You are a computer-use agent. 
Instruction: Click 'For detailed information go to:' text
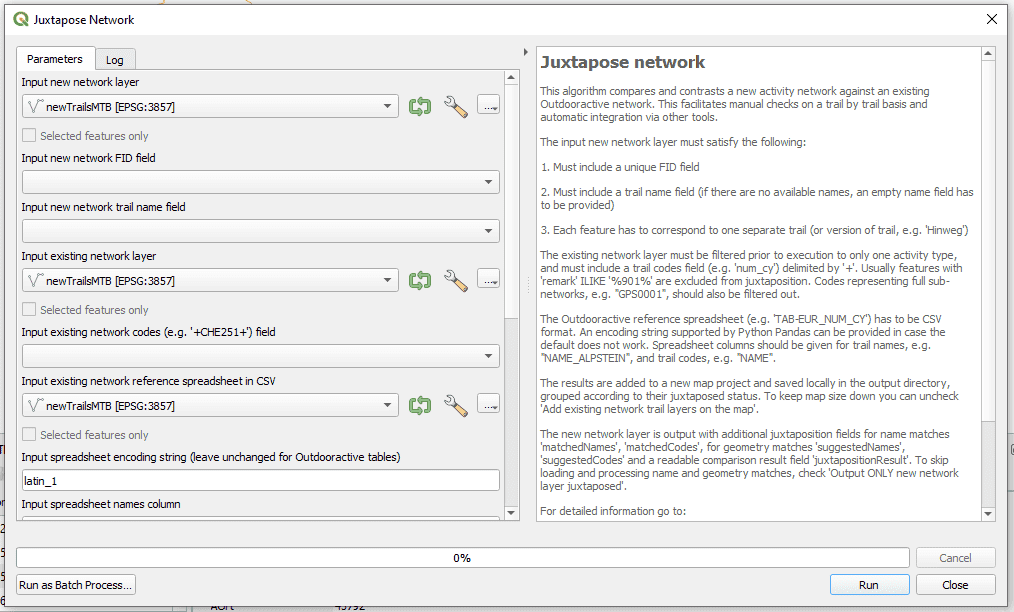point(613,511)
